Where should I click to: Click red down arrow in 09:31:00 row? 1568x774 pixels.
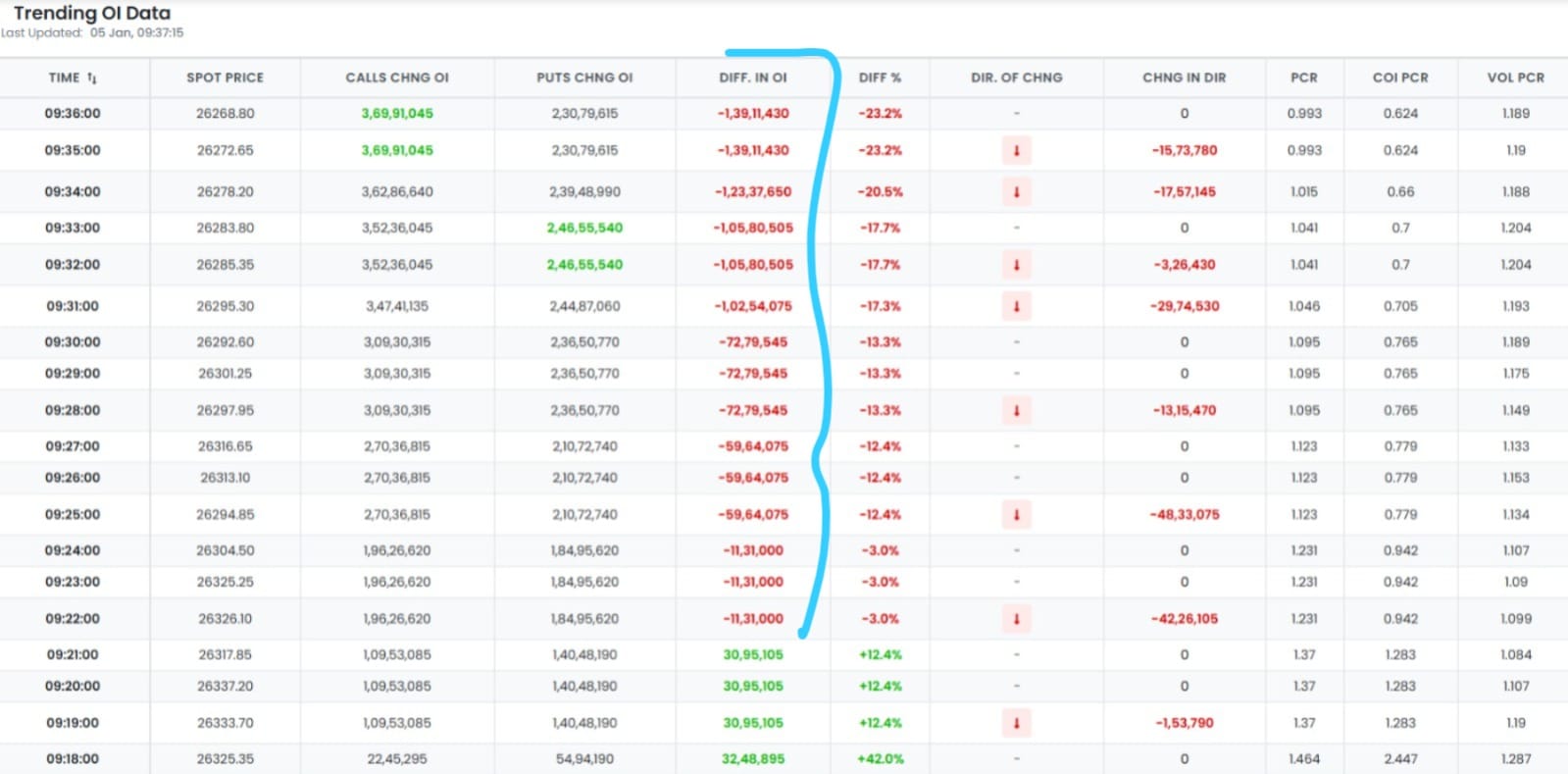pos(1016,306)
